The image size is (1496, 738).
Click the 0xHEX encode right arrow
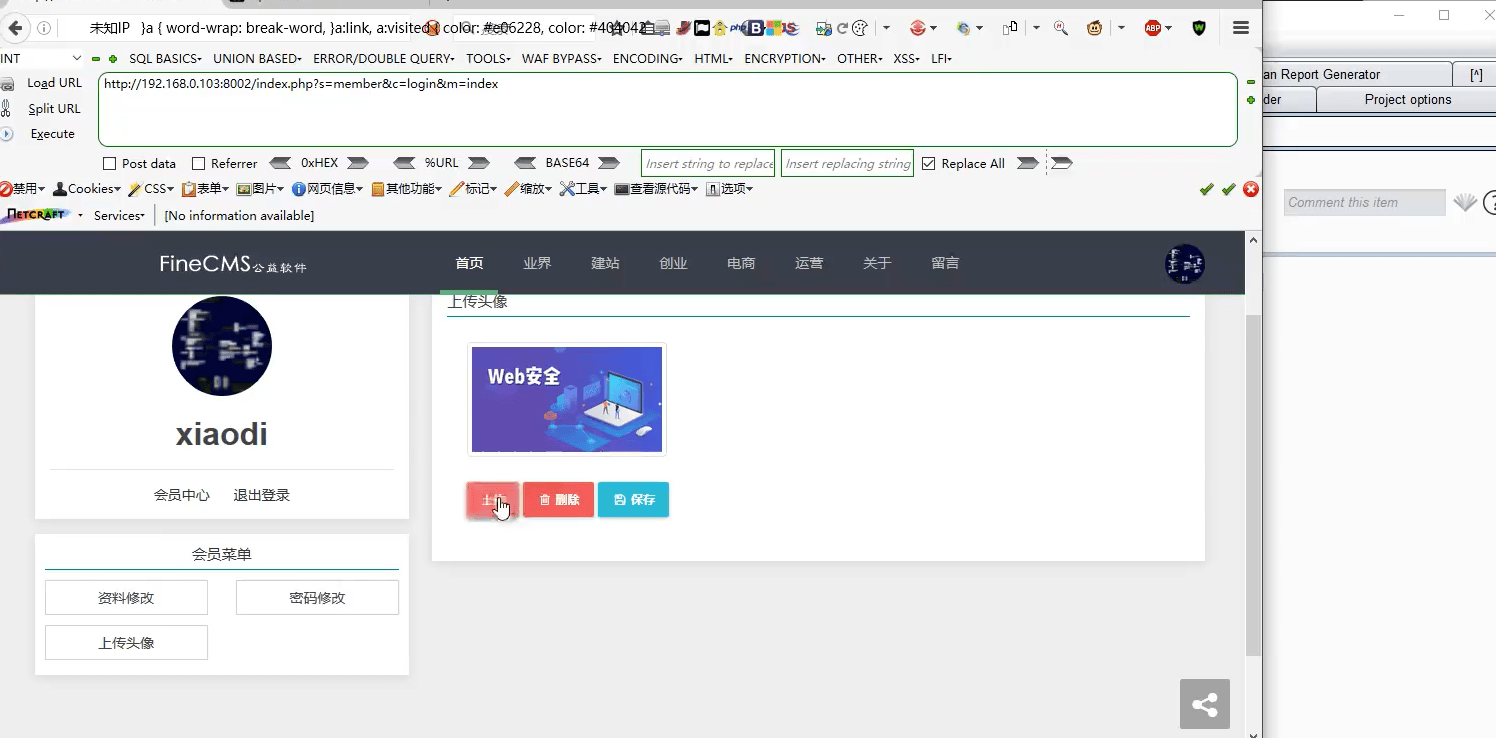[358, 163]
